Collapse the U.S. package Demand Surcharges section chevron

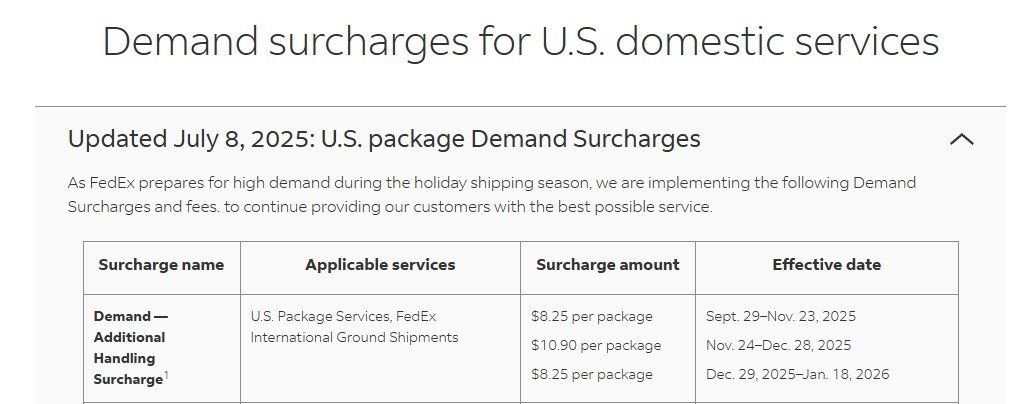[961, 139]
